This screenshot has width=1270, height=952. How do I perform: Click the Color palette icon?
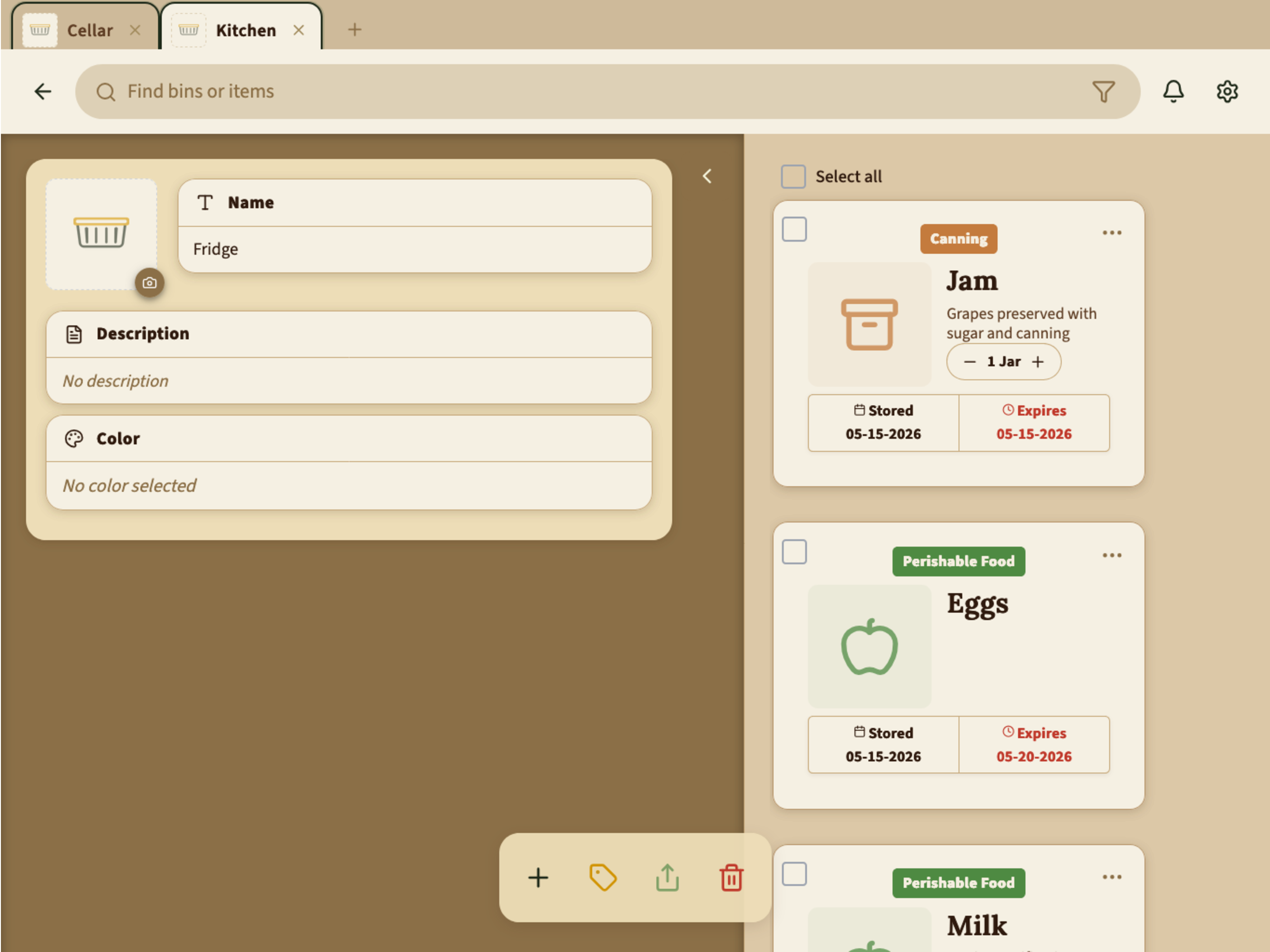coord(74,439)
